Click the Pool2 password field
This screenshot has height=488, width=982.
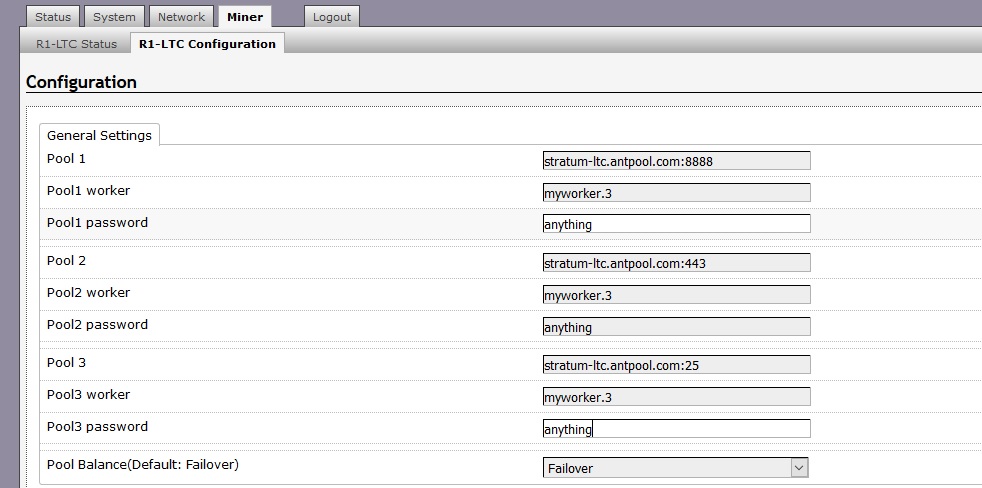pyautogui.click(x=676, y=327)
